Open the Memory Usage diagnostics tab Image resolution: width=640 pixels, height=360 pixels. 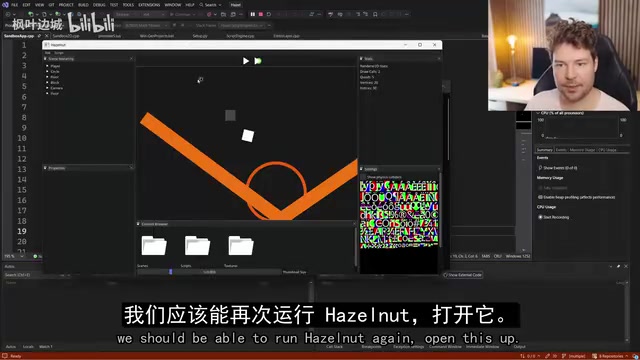pyautogui.click(x=582, y=150)
